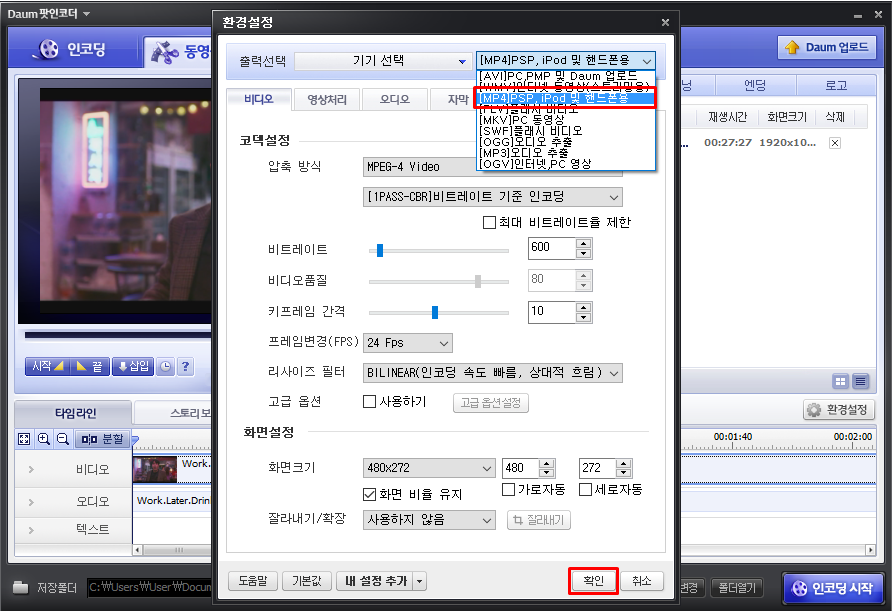
Task: Collapse the output format combo box arrow
Action: coord(647,61)
